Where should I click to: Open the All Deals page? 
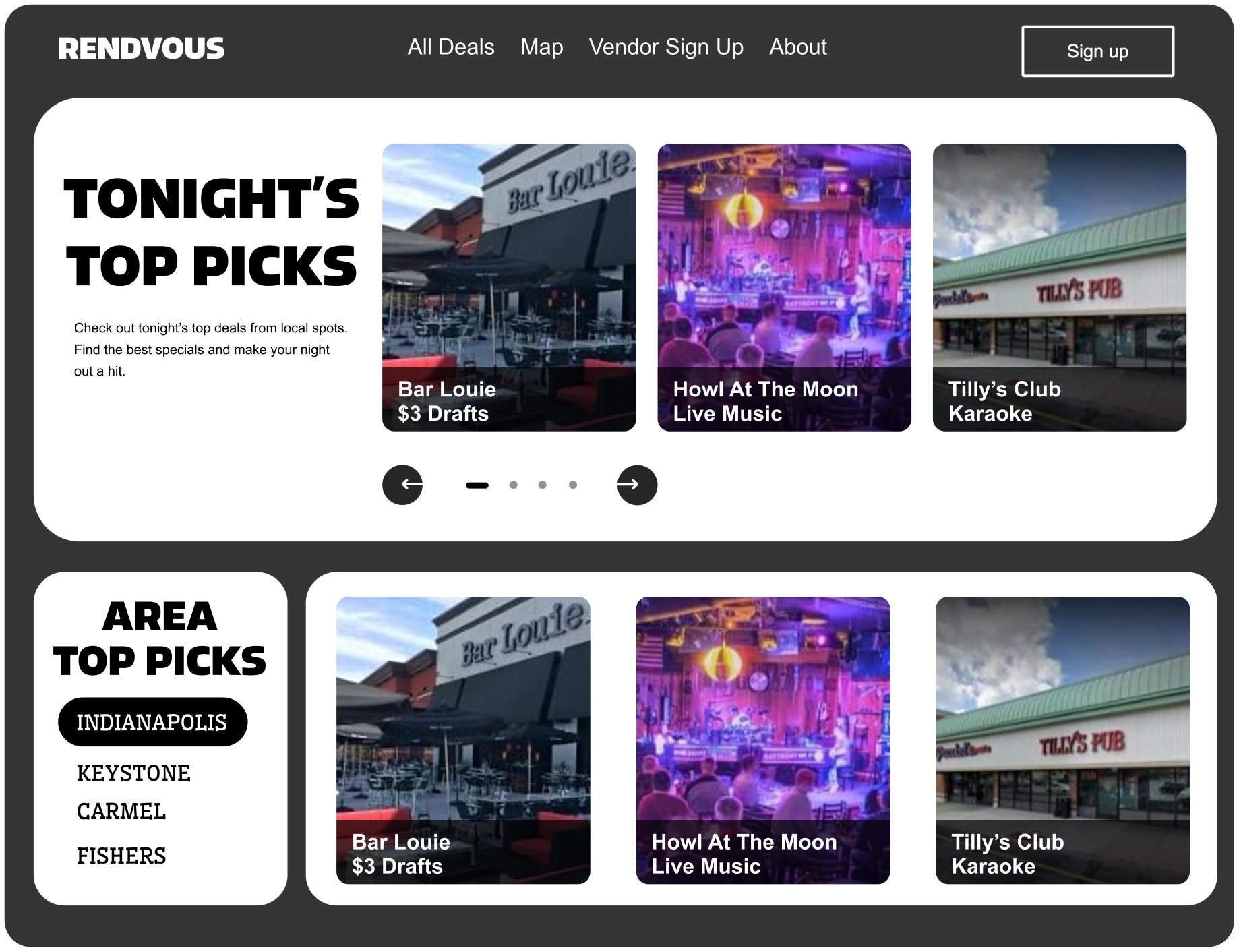click(451, 47)
